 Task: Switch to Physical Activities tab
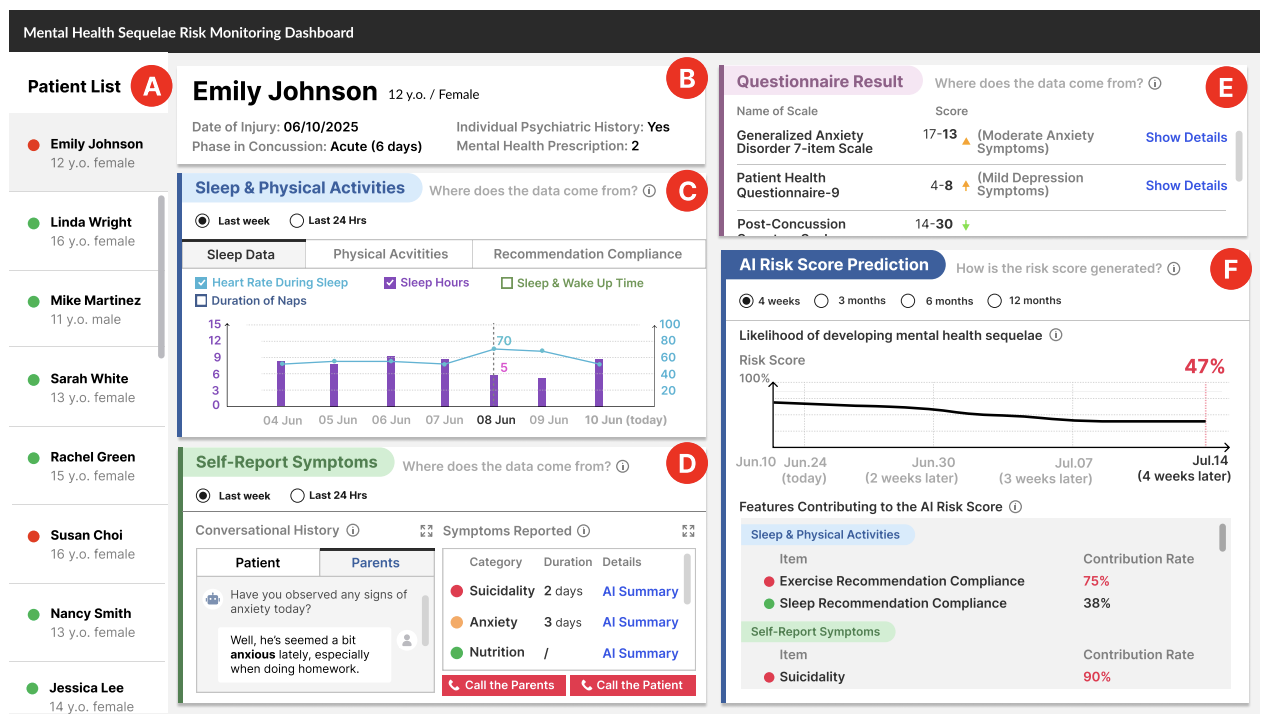point(389,254)
